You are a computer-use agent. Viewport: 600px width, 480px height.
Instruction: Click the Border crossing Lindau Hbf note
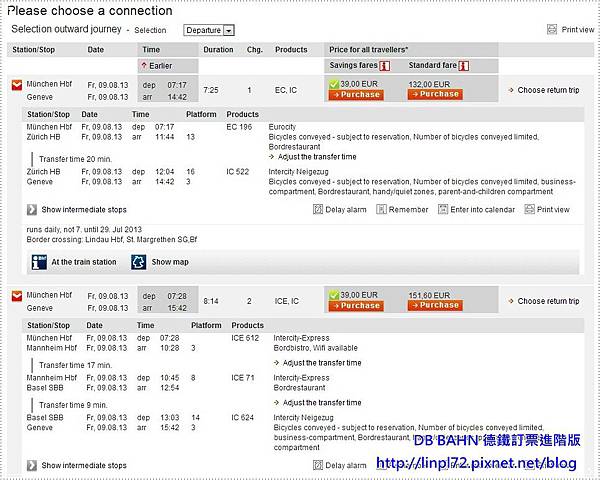[x=112, y=240]
